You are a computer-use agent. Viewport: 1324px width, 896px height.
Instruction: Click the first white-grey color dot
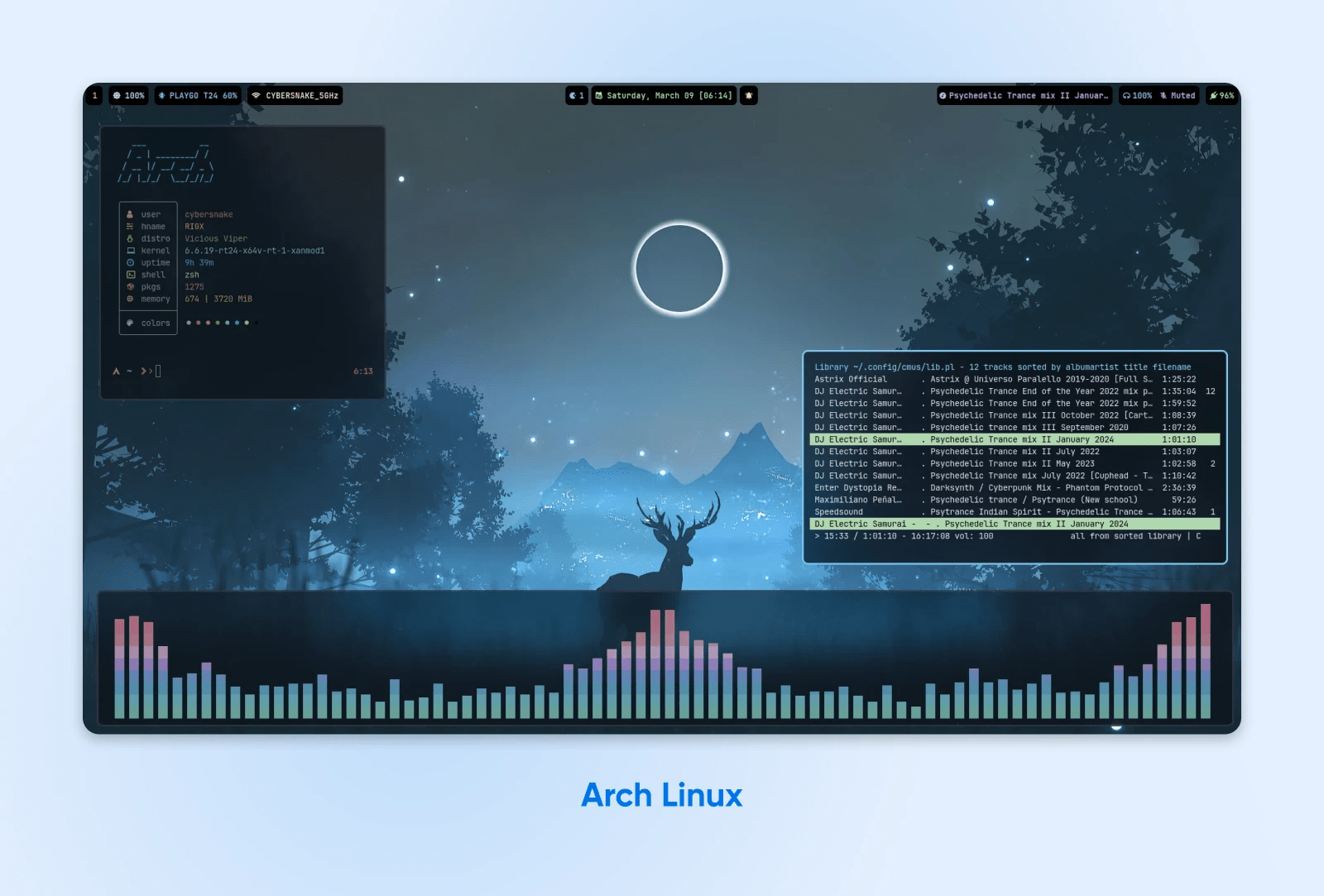189,323
